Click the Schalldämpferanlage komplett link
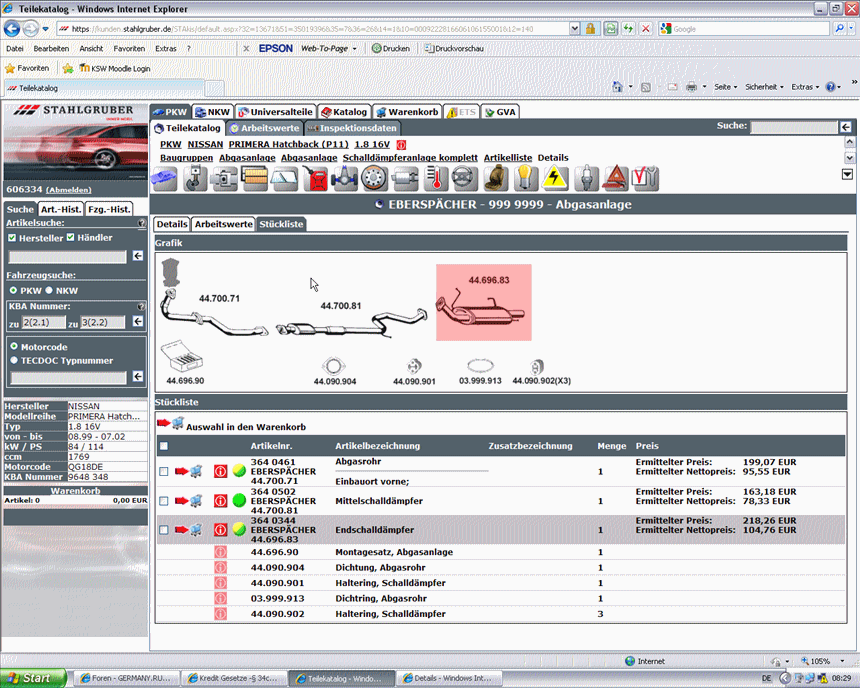Image resolution: width=860 pixels, height=688 pixels. click(x=410, y=158)
